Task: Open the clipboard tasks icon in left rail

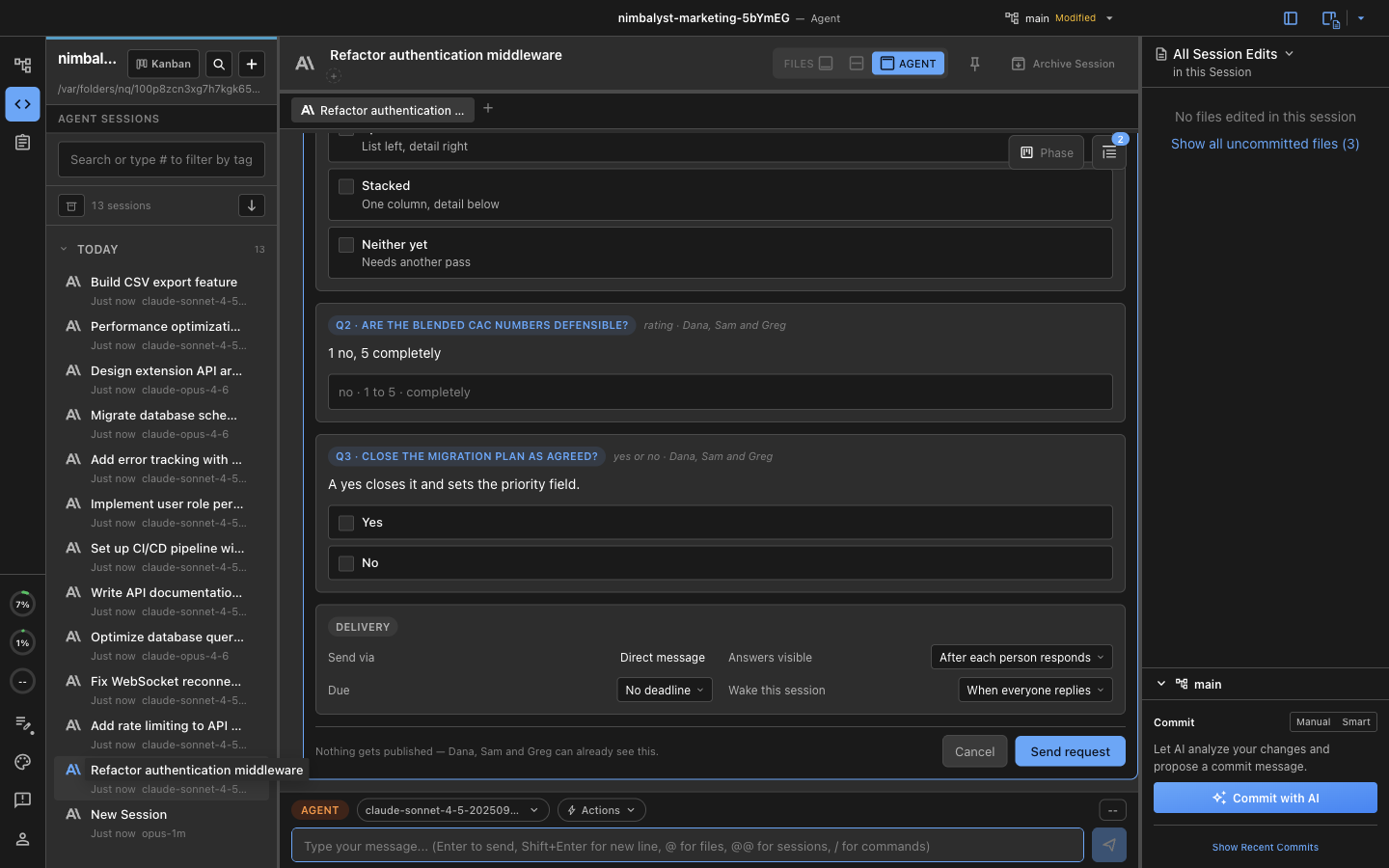Action: click(x=22, y=143)
